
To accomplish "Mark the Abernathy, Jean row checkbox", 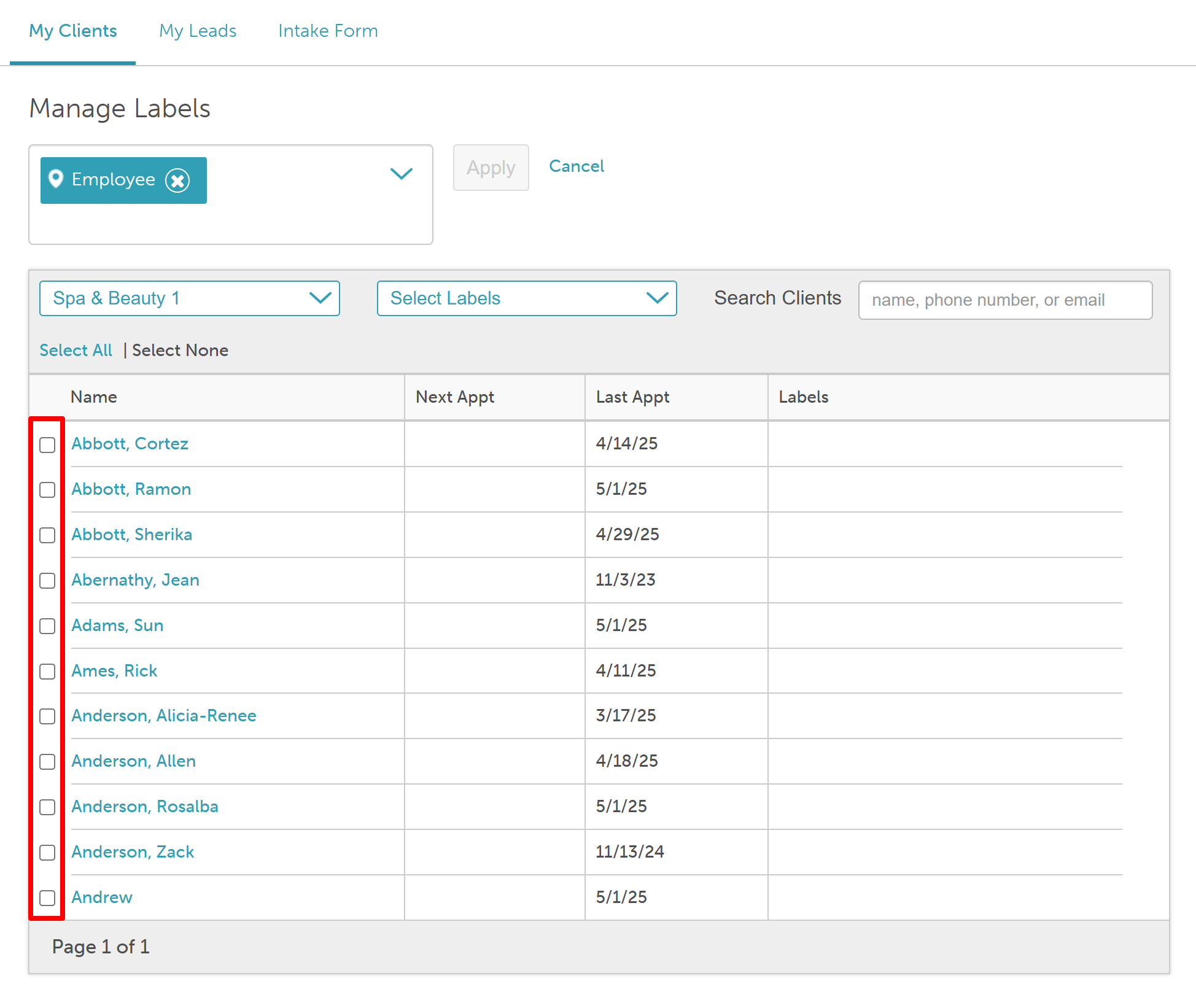I will coord(47,581).
